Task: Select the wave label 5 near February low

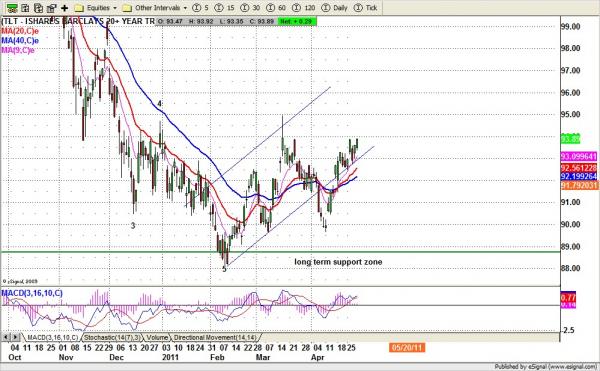Action: (225, 269)
